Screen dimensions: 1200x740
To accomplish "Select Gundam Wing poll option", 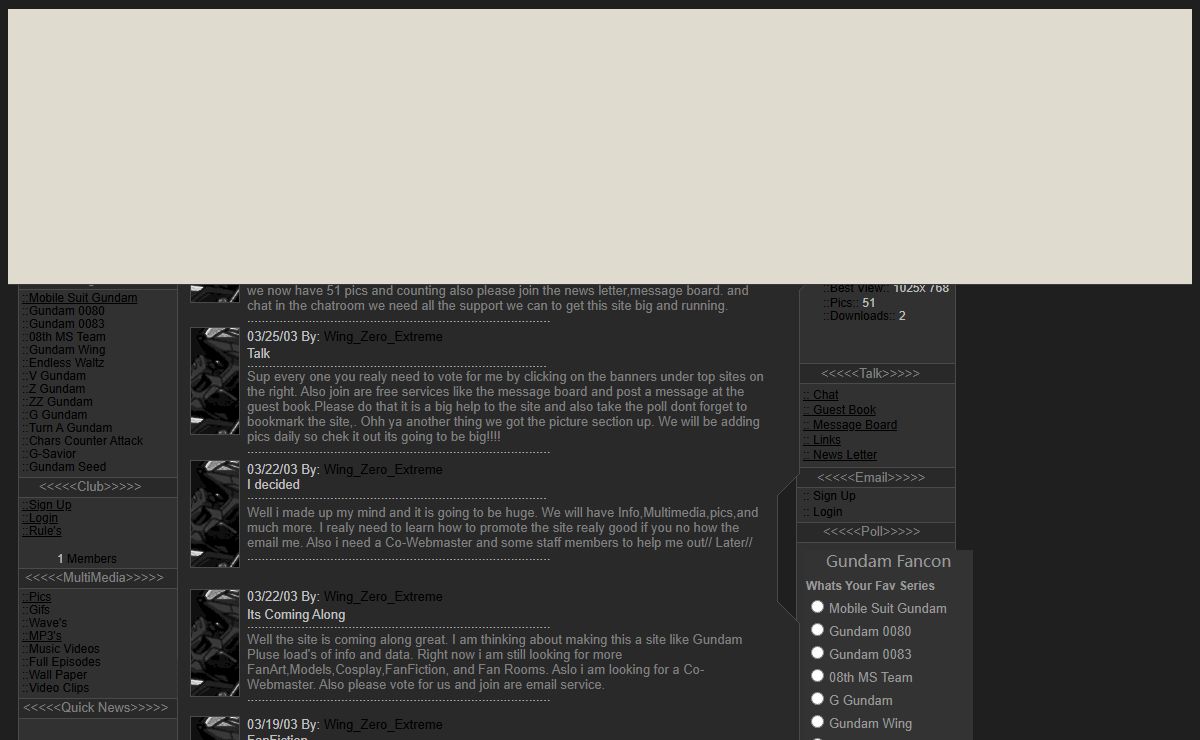I will [817, 722].
